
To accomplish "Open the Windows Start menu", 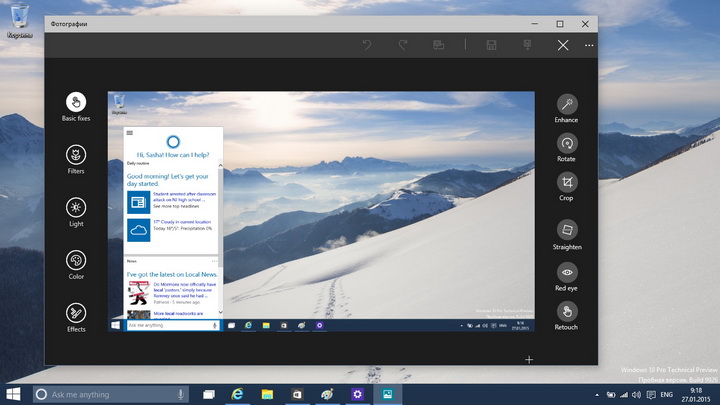I will coord(15,395).
